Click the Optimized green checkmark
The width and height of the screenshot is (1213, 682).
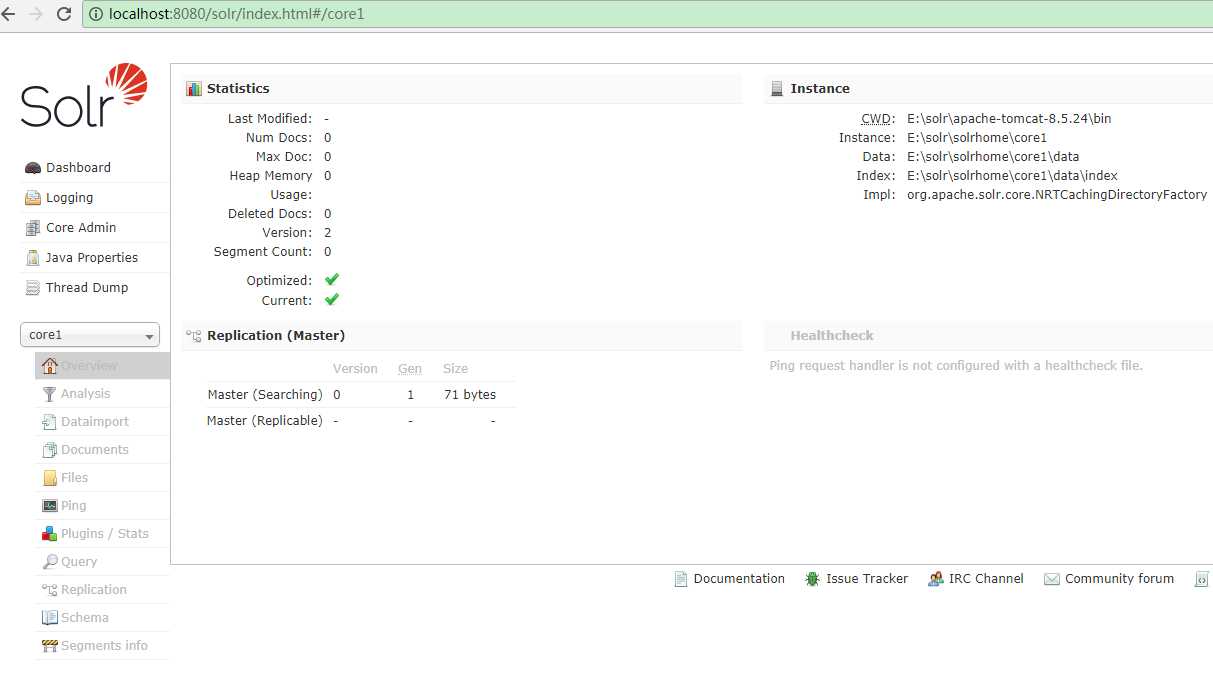[x=332, y=280]
